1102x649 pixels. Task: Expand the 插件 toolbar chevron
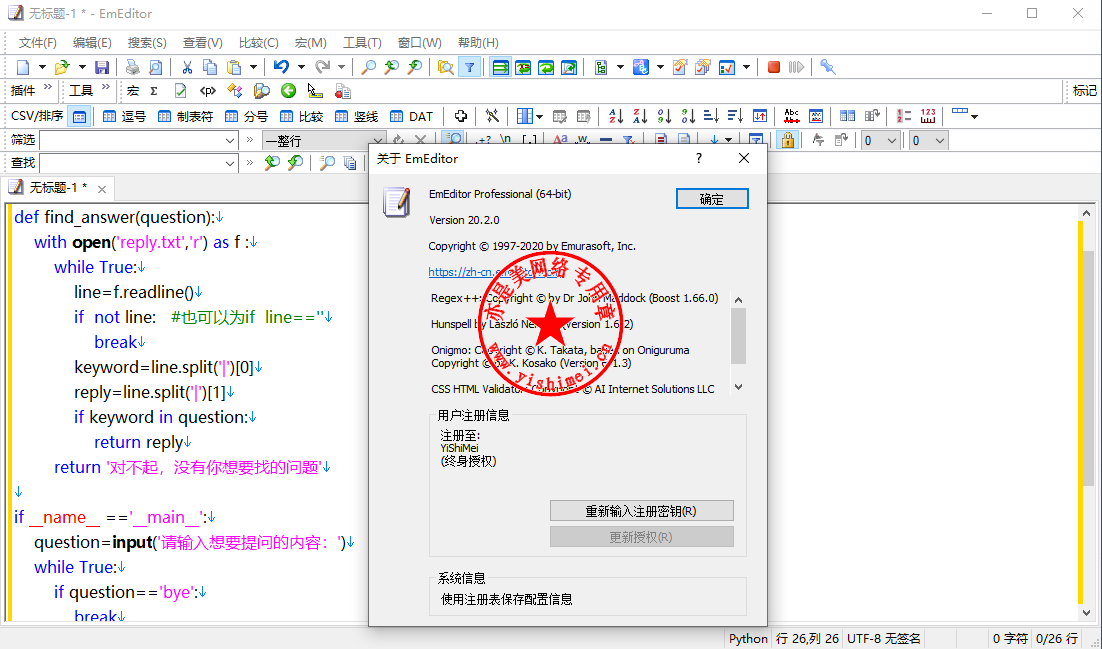tap(48, 87)
